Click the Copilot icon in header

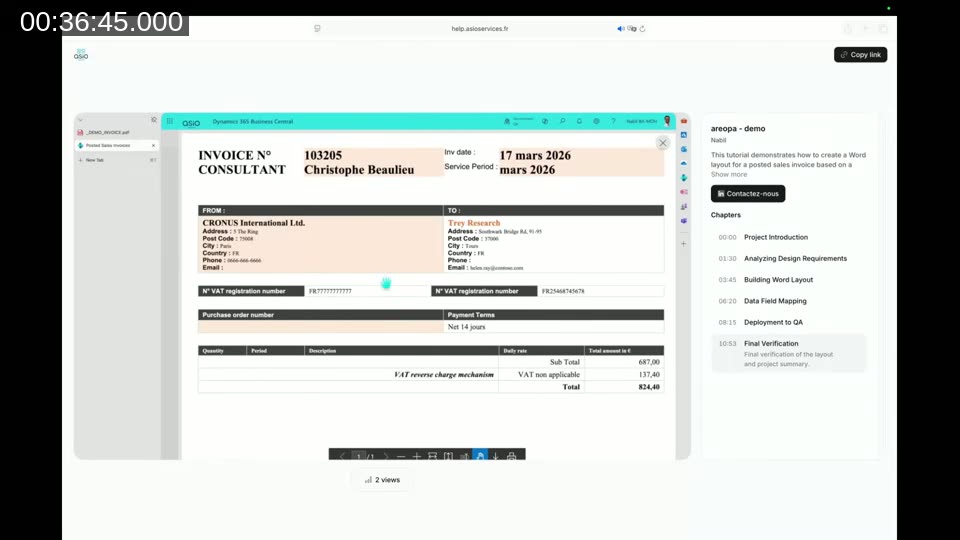[545, 121]
